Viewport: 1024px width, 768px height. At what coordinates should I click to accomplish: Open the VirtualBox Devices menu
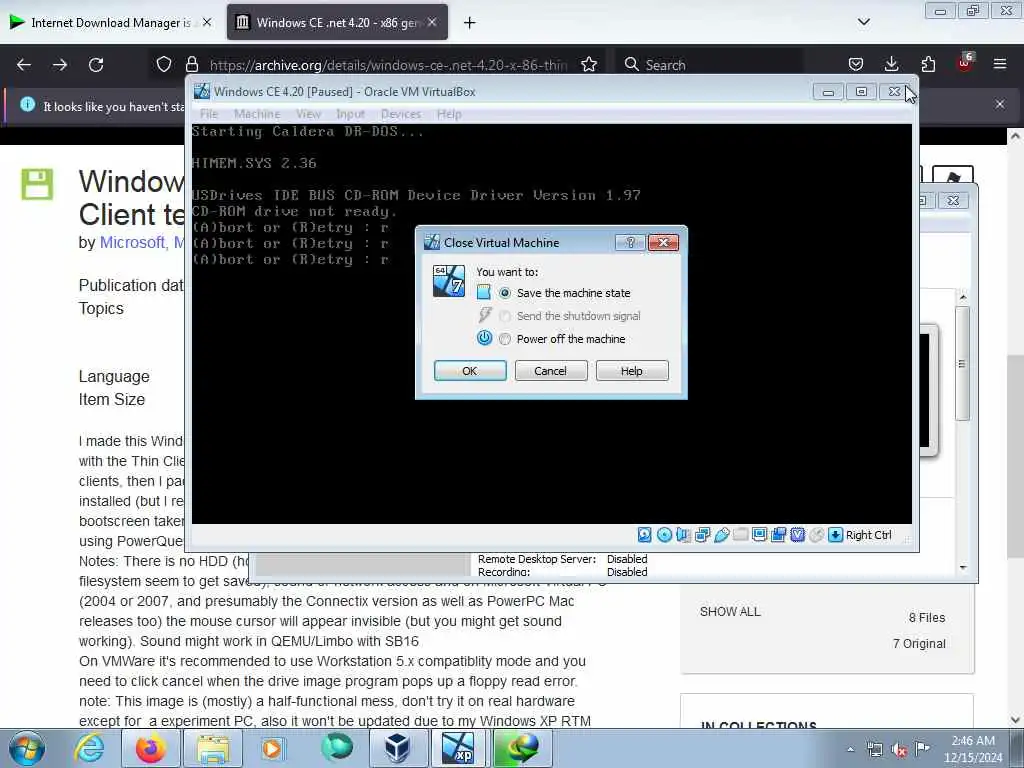[x=401, y=114]
